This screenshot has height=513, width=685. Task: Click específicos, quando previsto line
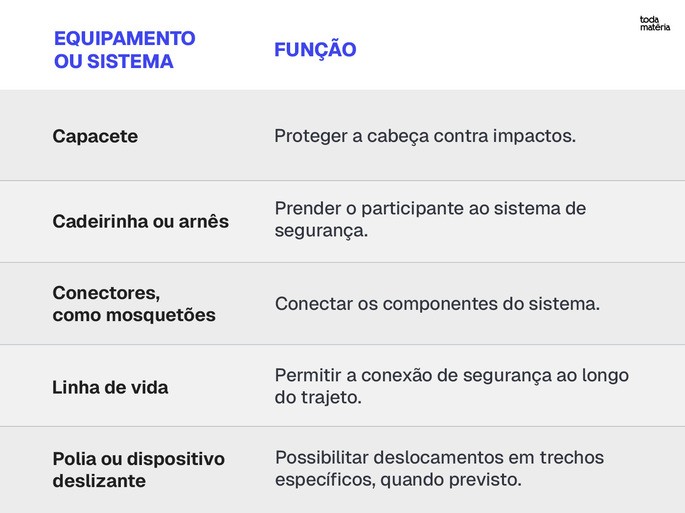(x=398, y=480)
